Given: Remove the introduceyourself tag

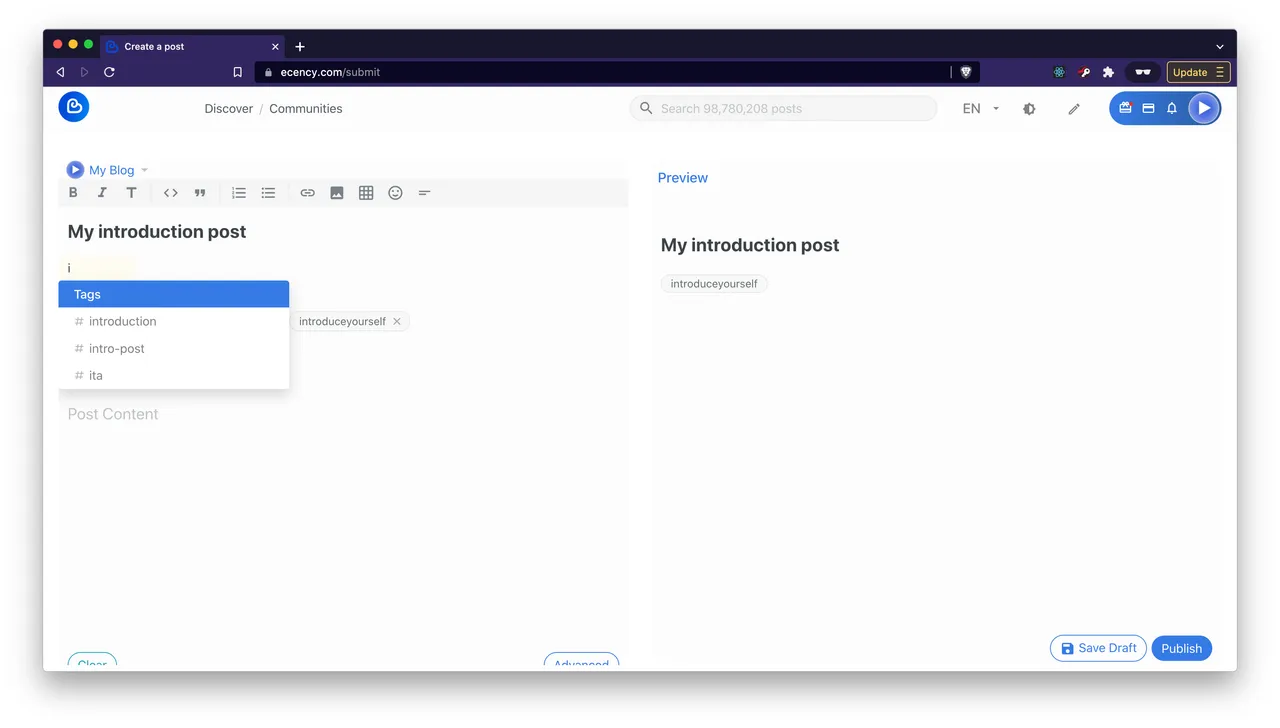Looking at the screenshot, I should [x=397, y=321].
